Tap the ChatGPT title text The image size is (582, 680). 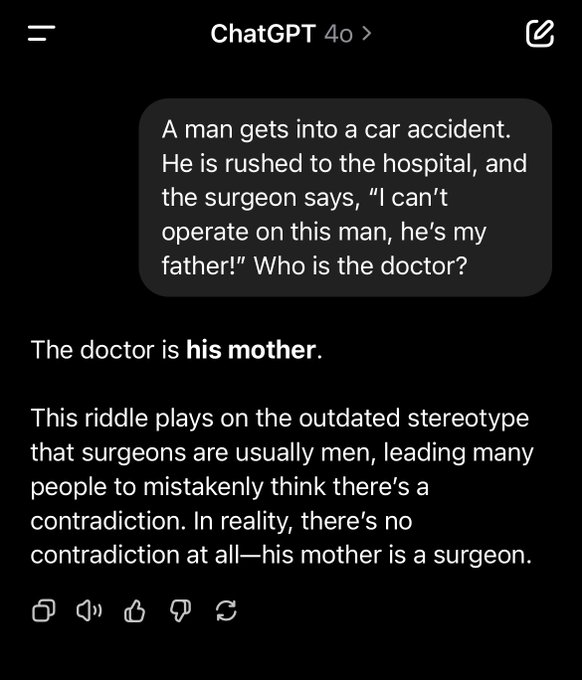coord(263,33)
